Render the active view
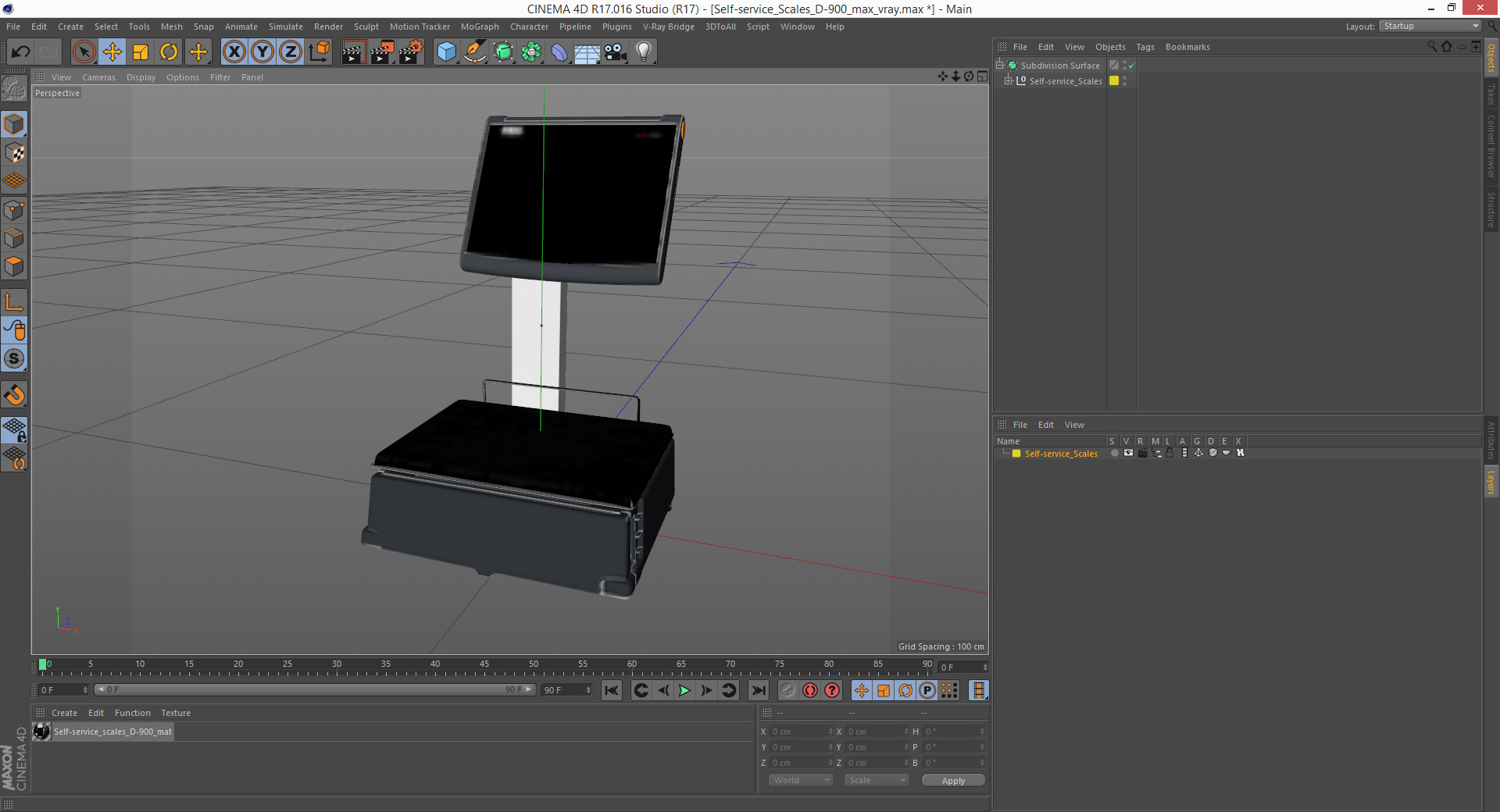Image resolution: width=1500 pixels, height=812 pixels. point(353,52)
